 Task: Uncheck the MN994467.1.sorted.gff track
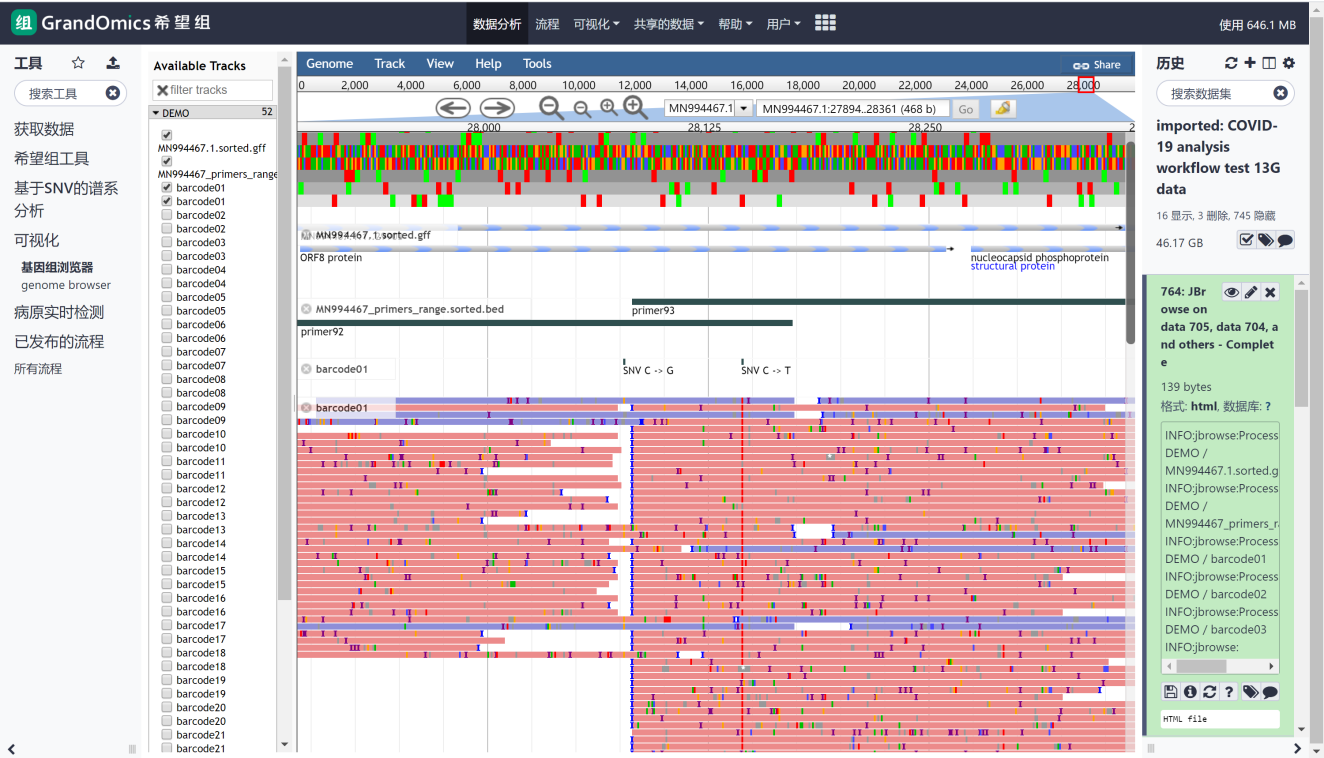167,134
